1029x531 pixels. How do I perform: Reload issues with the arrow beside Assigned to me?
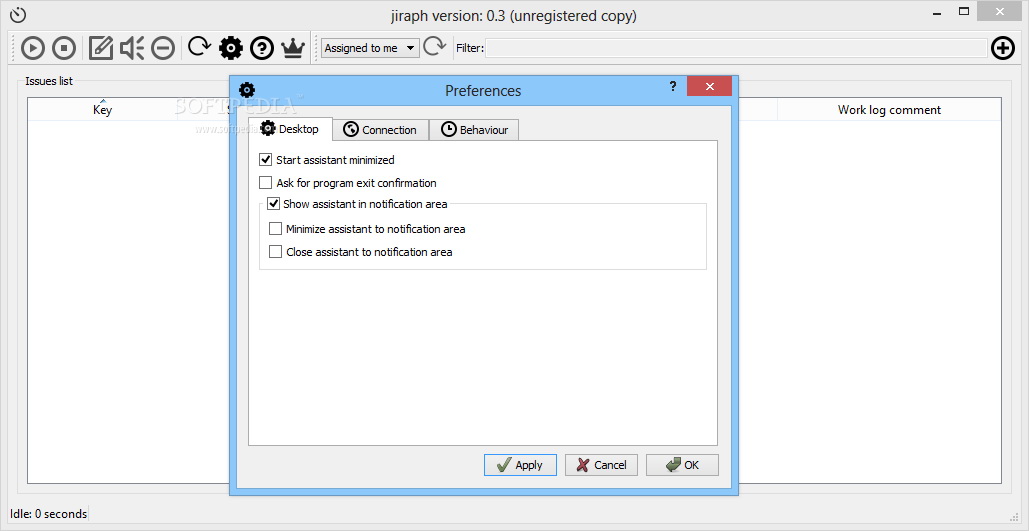[x=434, y=47]
